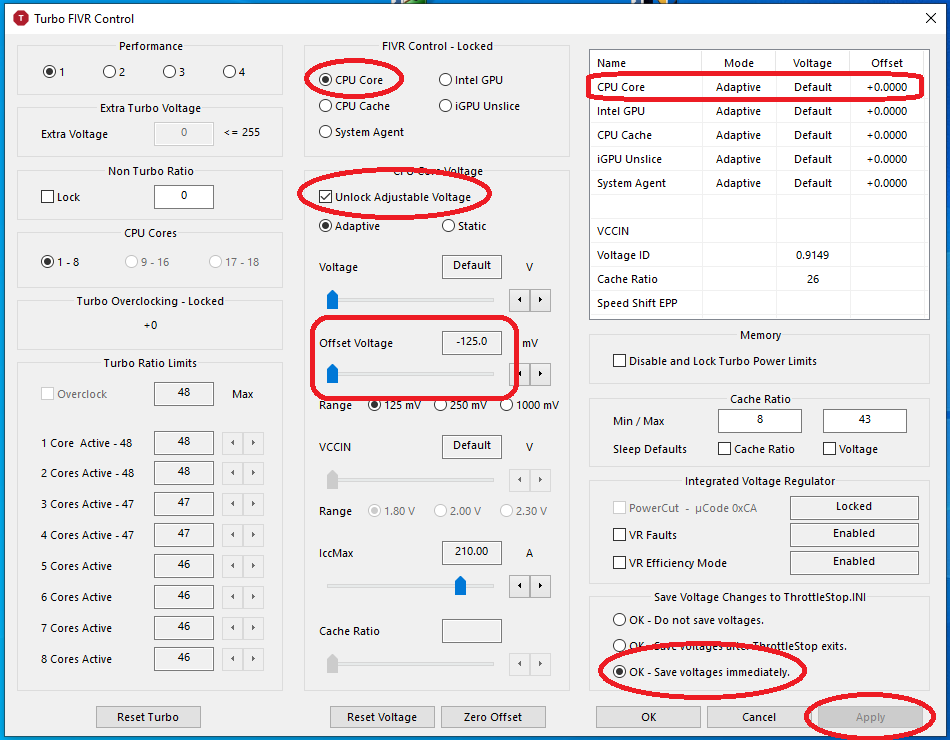Click Enabled button next to VR Faults
950x740 pixels.
tap(854, 534)
